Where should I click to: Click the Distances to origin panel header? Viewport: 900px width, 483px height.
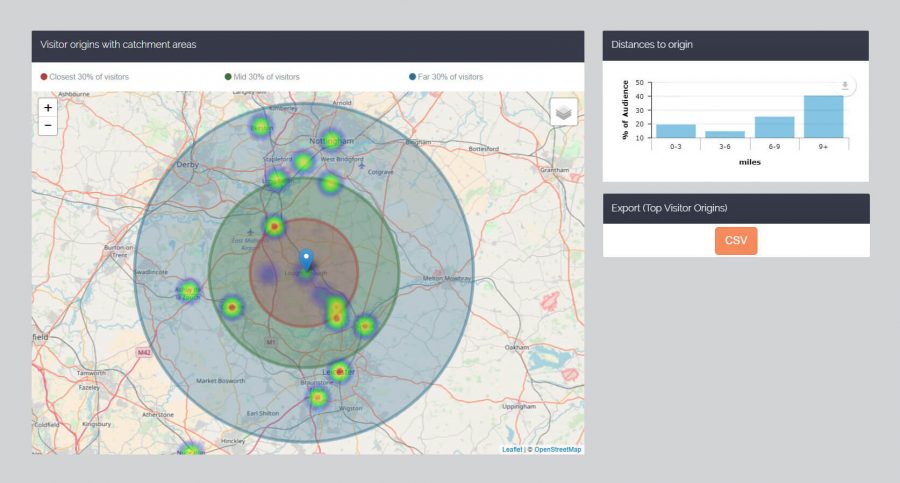pos(652,45)
